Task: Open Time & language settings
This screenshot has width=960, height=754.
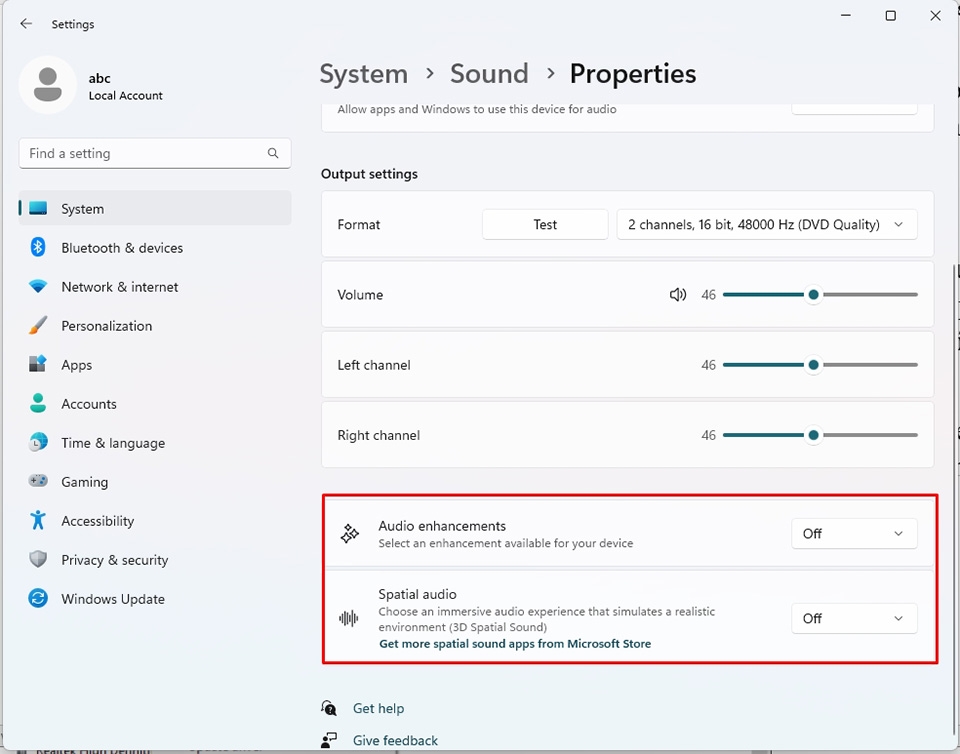Action: [x=156, y=443]
